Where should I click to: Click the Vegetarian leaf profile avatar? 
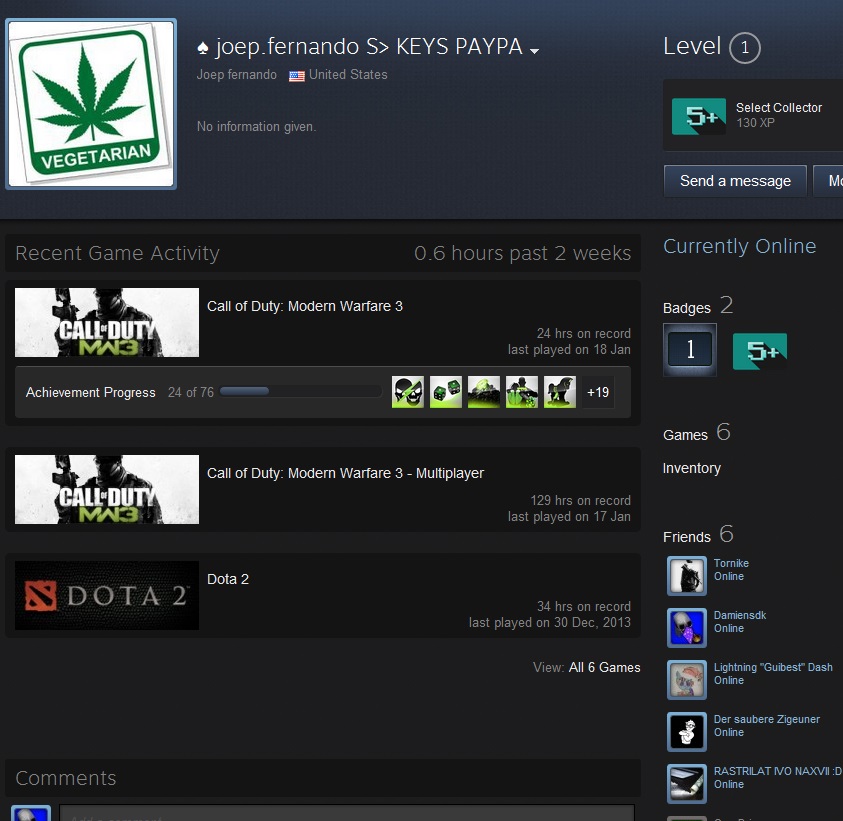pos(91,103)
